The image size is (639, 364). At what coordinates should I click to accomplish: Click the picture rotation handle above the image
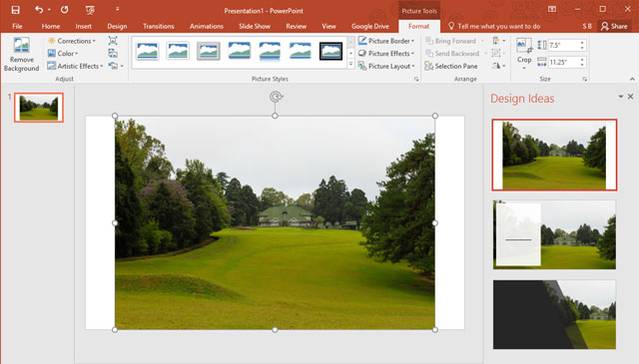275,97
